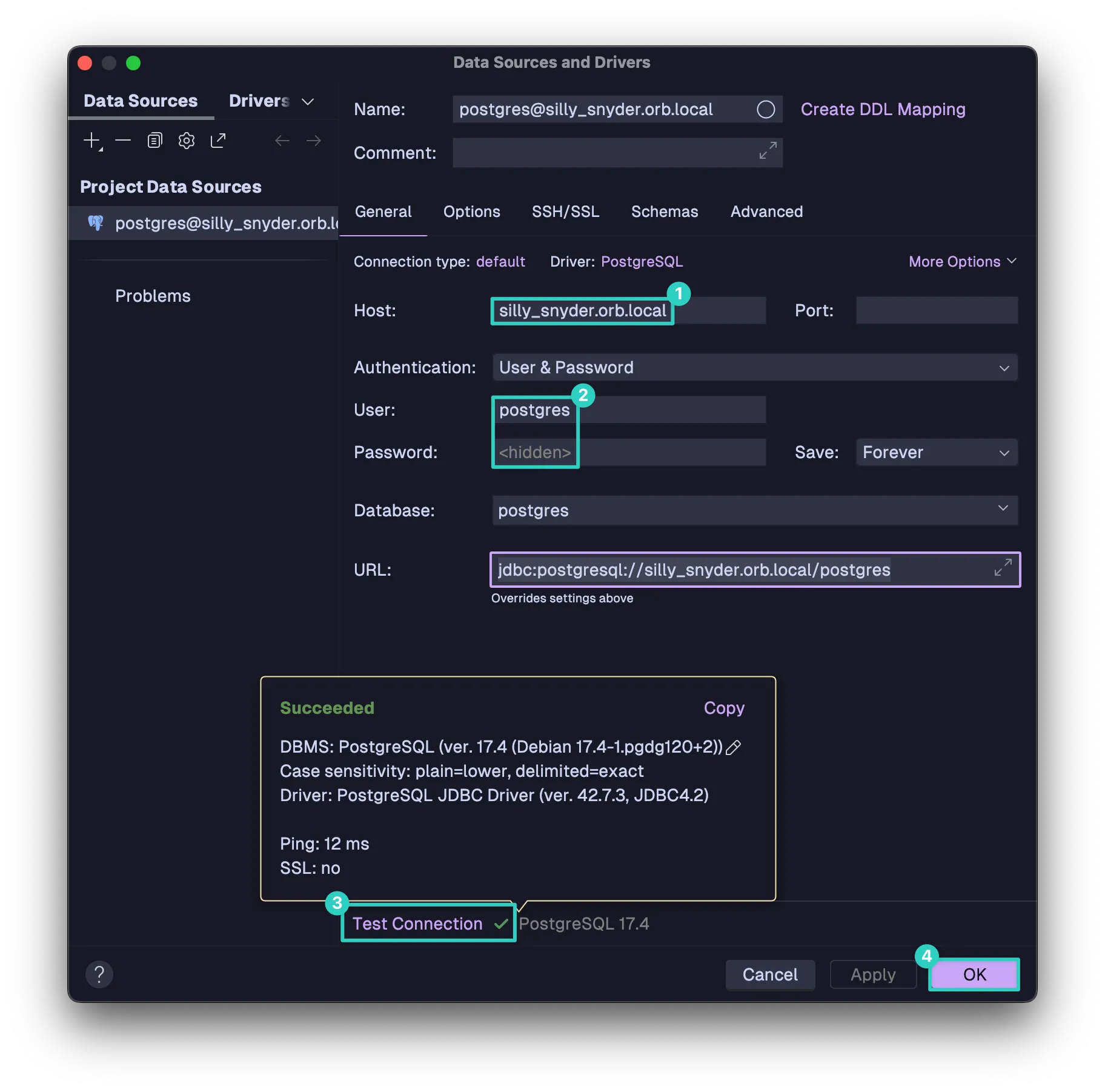Open the Database postgres dropdown
The width and height of the screenshot is (1105, 1092).
pyautogui.click(x=755, y=510)
